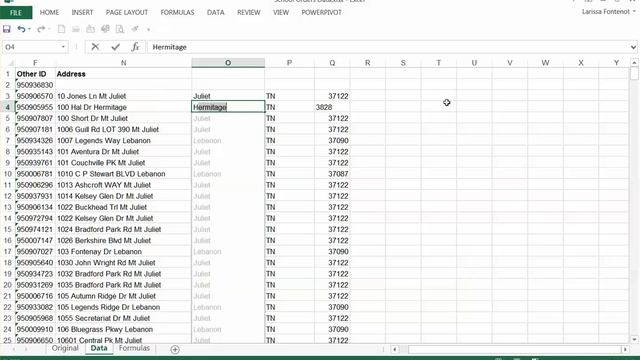Open the Name Box dropdown arrow
Image resolution: width=640 pixels, height=360 pixels.
point(63,47)
